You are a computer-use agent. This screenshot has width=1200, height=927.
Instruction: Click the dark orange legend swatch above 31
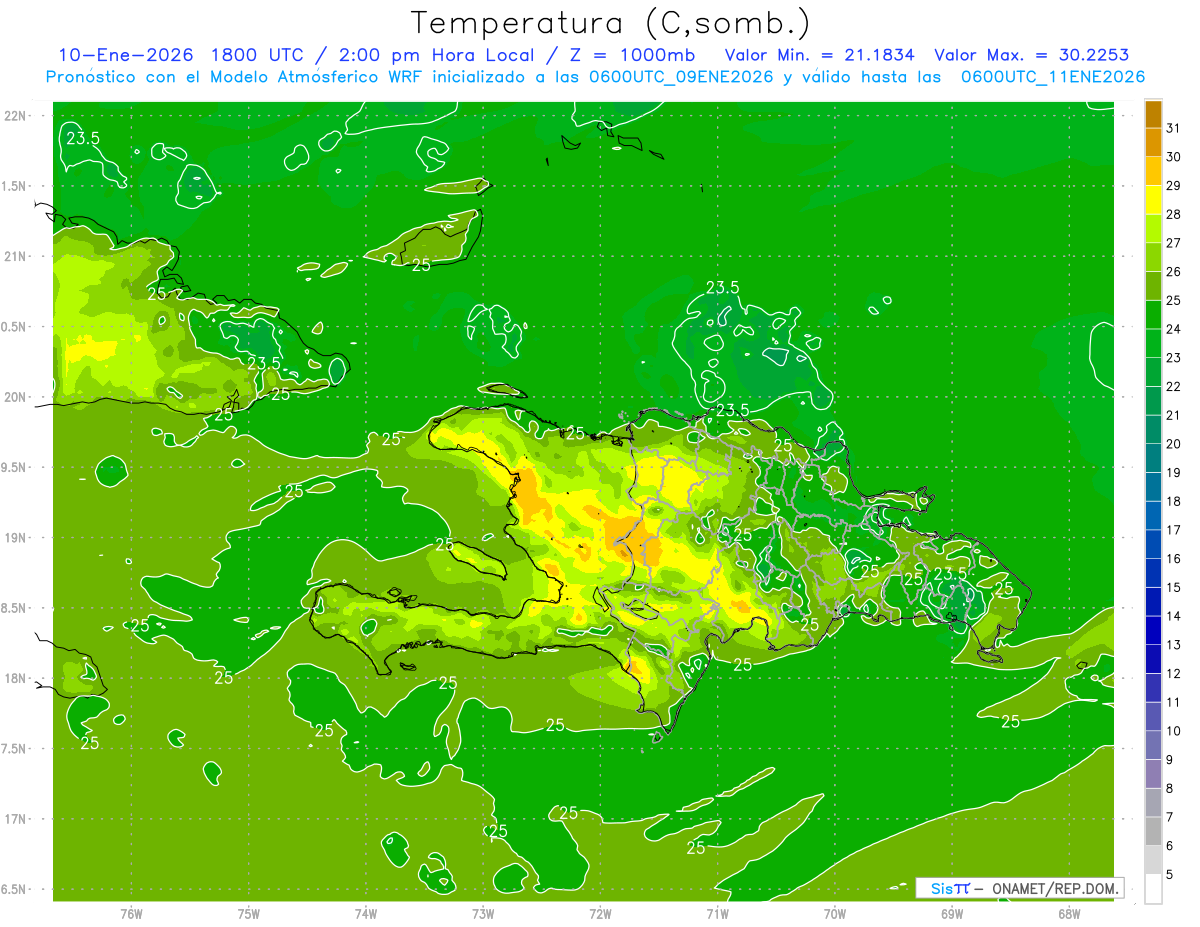click(1153, 114)
